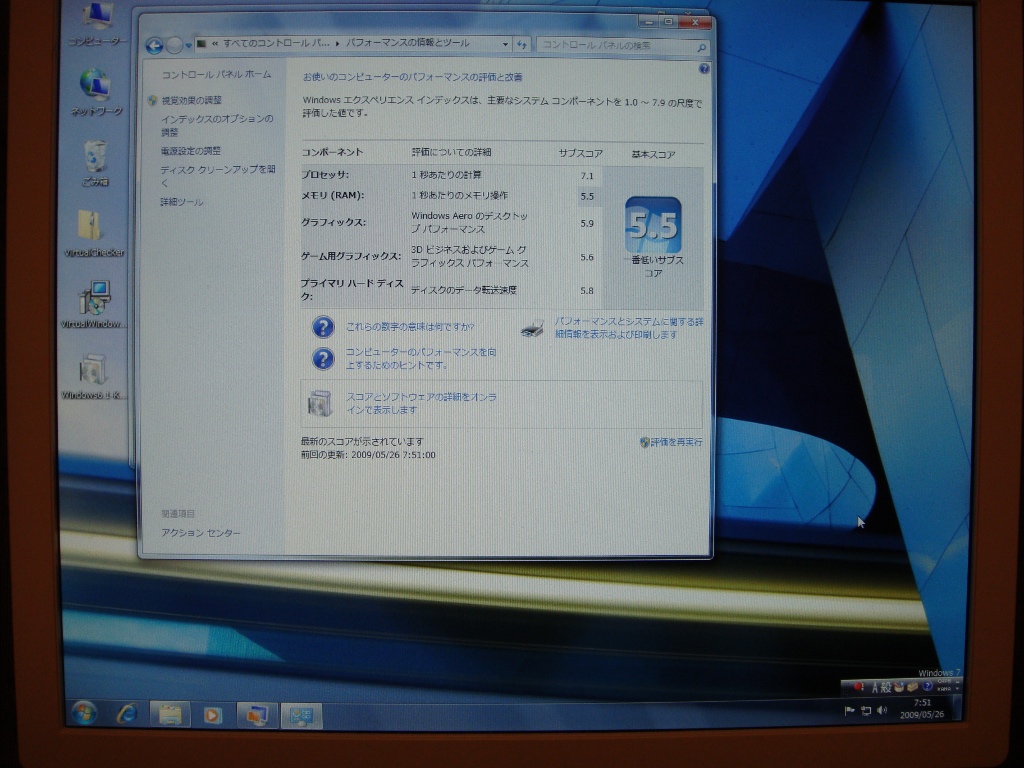Click これらの数字の意味は何ですか link
Screen dimensions: 1024x768
pyautogui.click(x=409, y=327)
